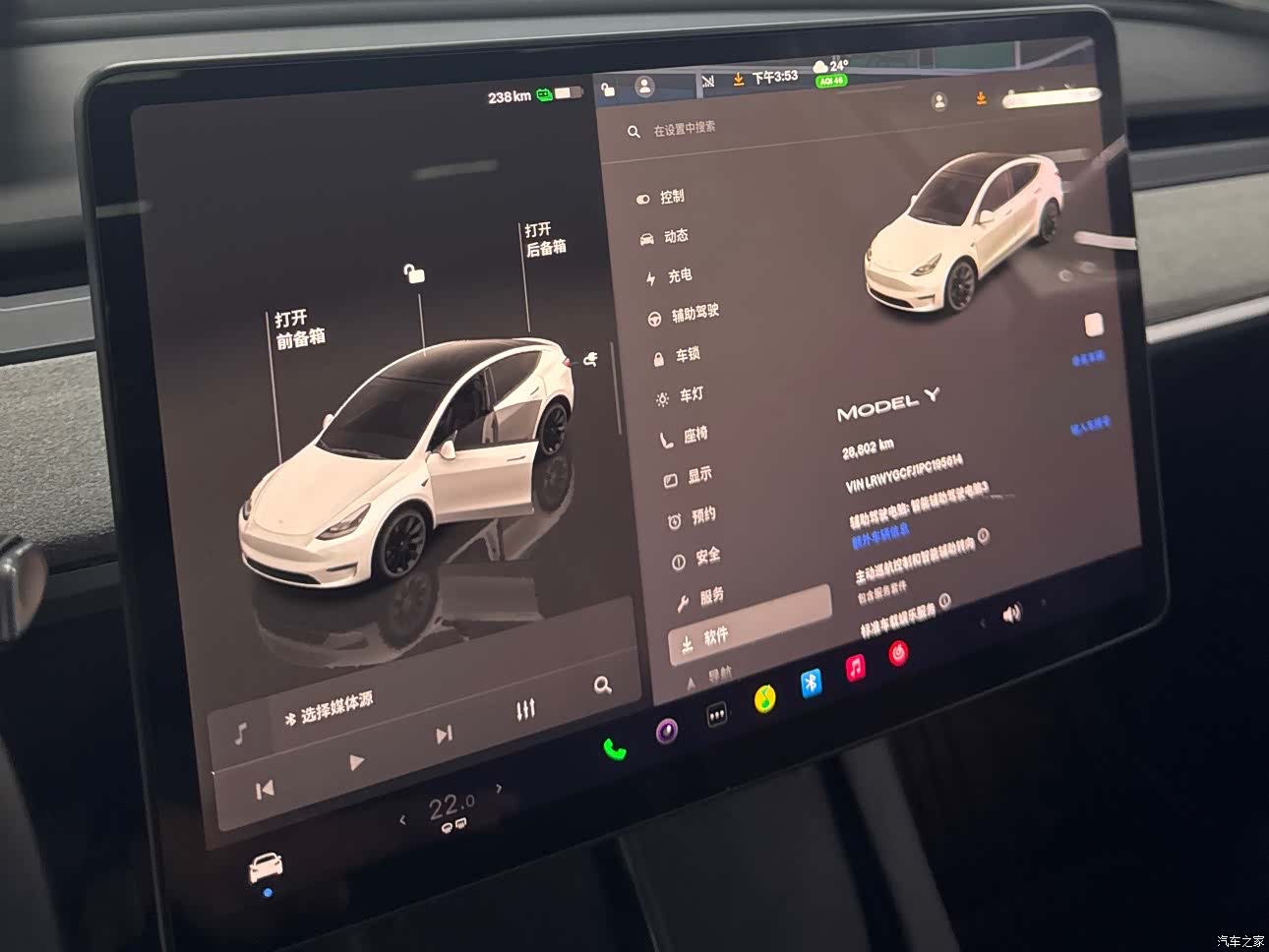
Task: Show info for standard connectivity entertainment
Action: [x=944, y=600]
